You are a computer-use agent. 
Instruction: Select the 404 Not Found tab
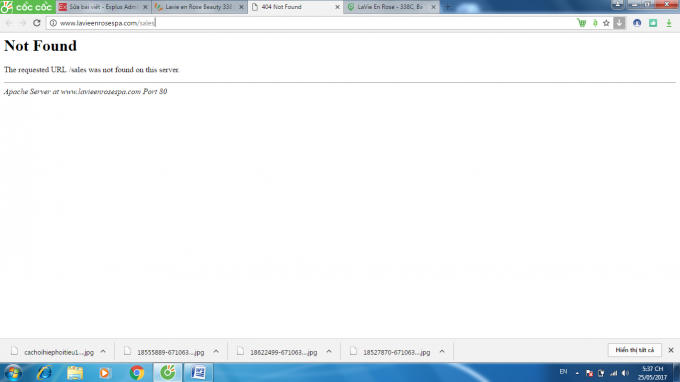[294, 7]
